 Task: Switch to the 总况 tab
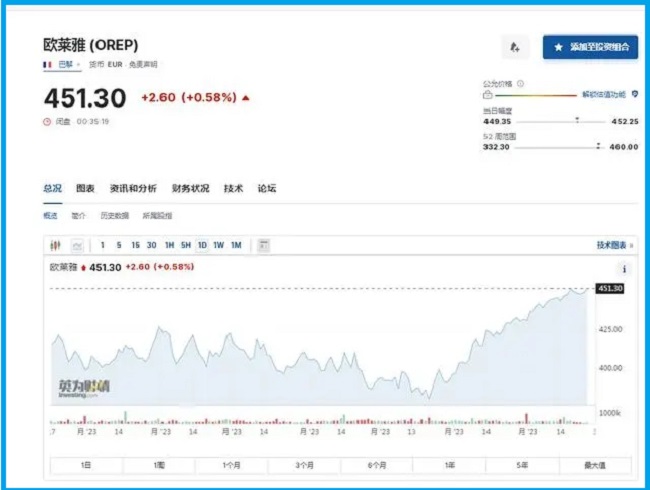53,189
